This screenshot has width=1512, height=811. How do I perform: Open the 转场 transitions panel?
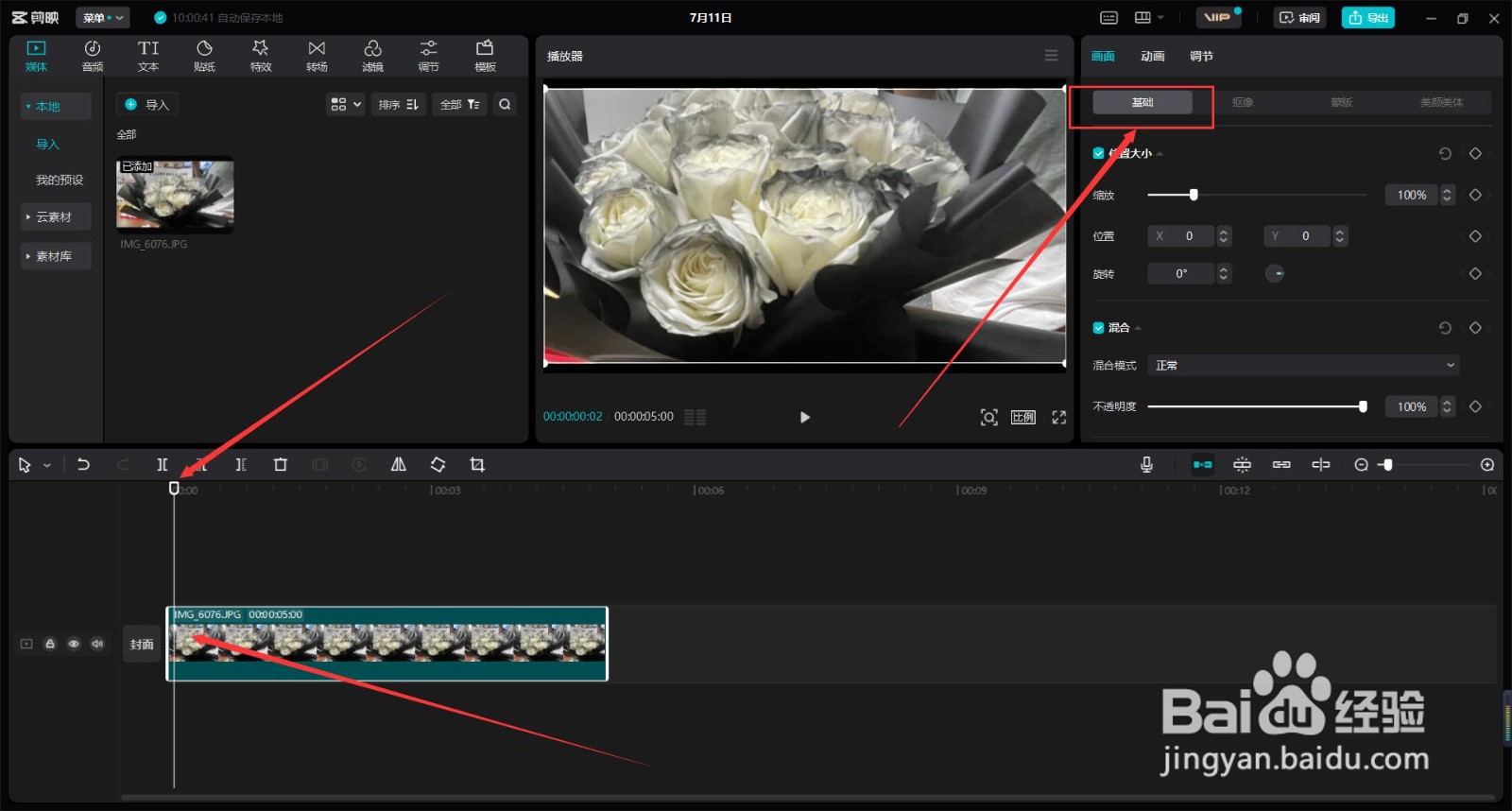pos(317,56)
